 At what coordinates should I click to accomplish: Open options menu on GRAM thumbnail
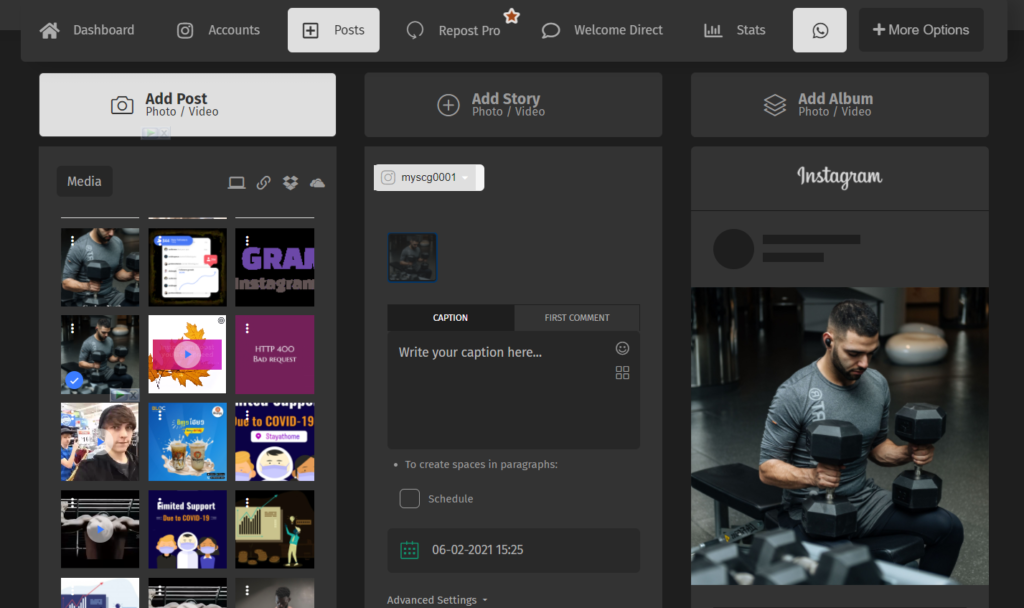pyautogui.click(x=247, y=240)
